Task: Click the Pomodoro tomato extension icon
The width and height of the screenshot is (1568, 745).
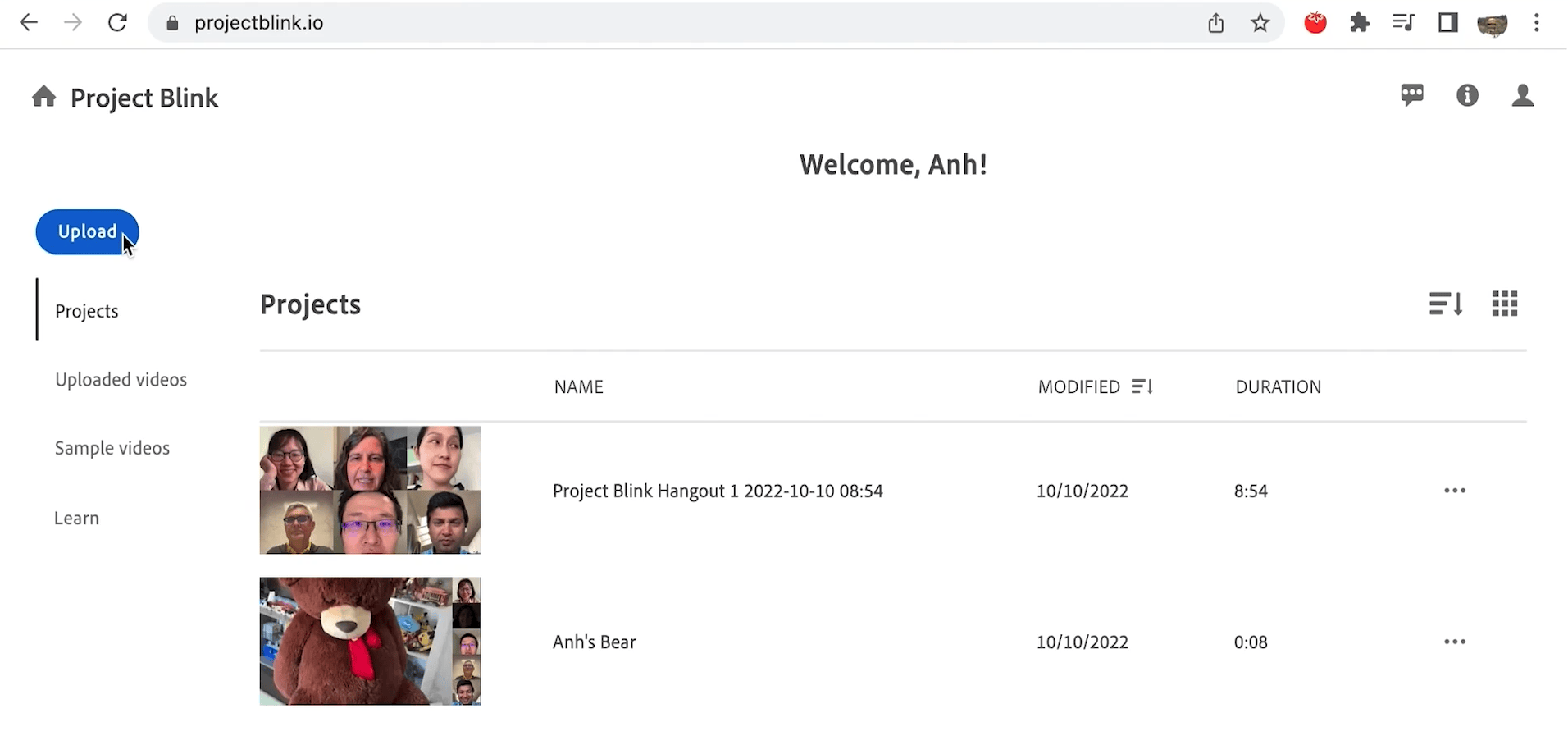Action: click(x=1315, y=22)
